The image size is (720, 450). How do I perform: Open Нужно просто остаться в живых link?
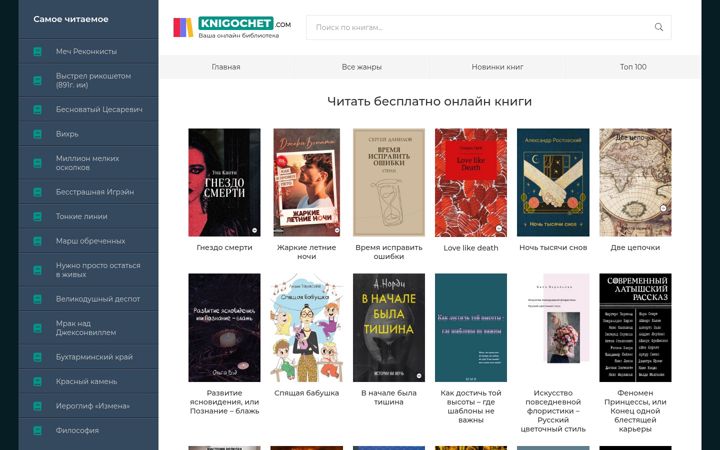[x=98, y=270]
